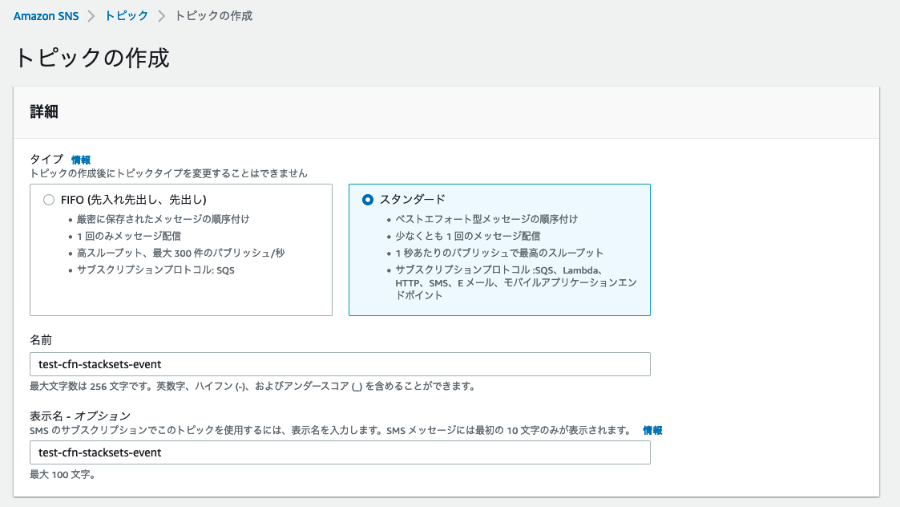Select the FIFO radio button
This screenshot has height=507, width=900.
click(49, 200)
